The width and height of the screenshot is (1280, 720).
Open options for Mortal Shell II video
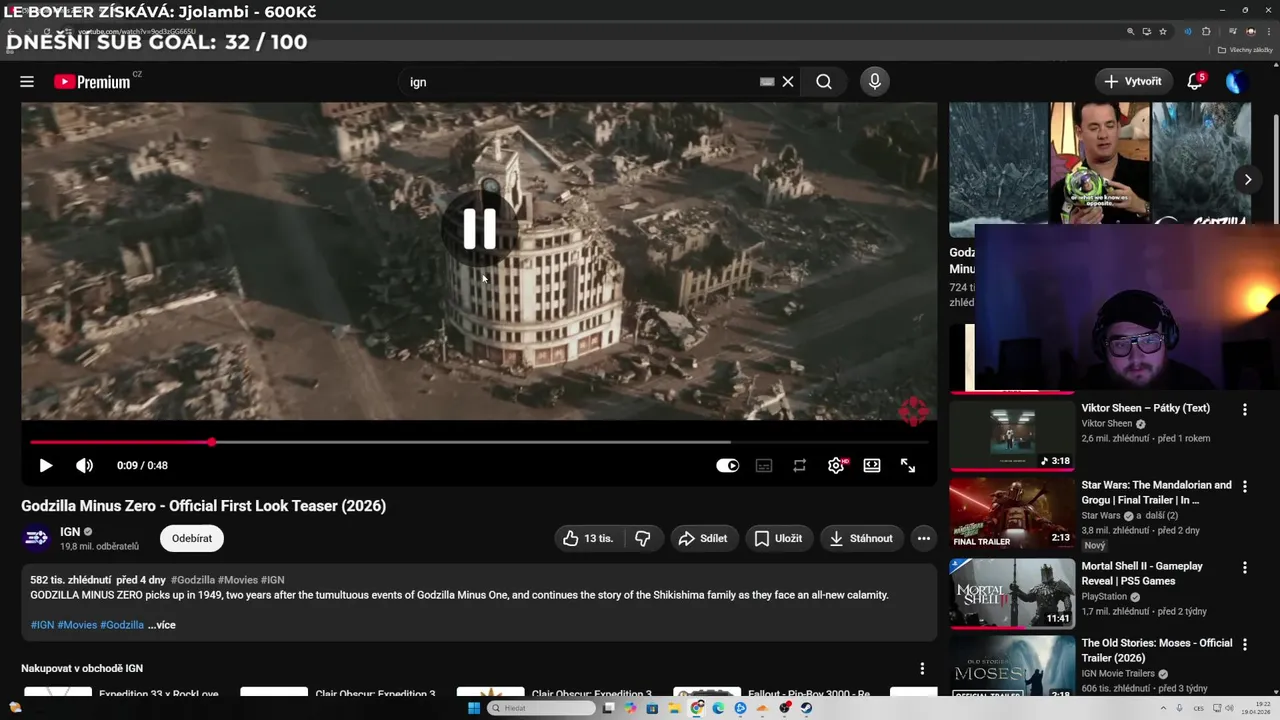(1245, 567)
